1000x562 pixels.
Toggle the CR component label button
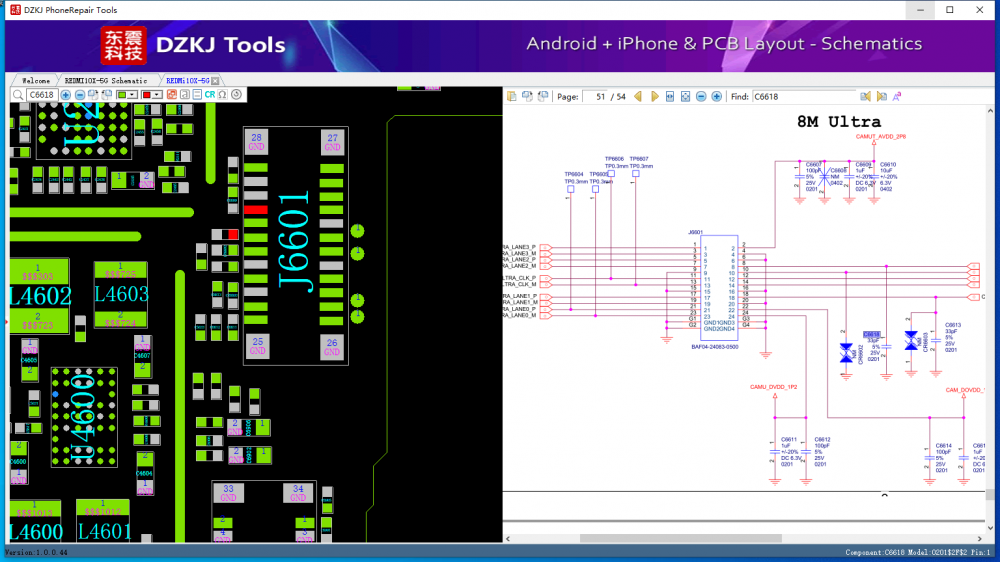click(x=210, y=94)
